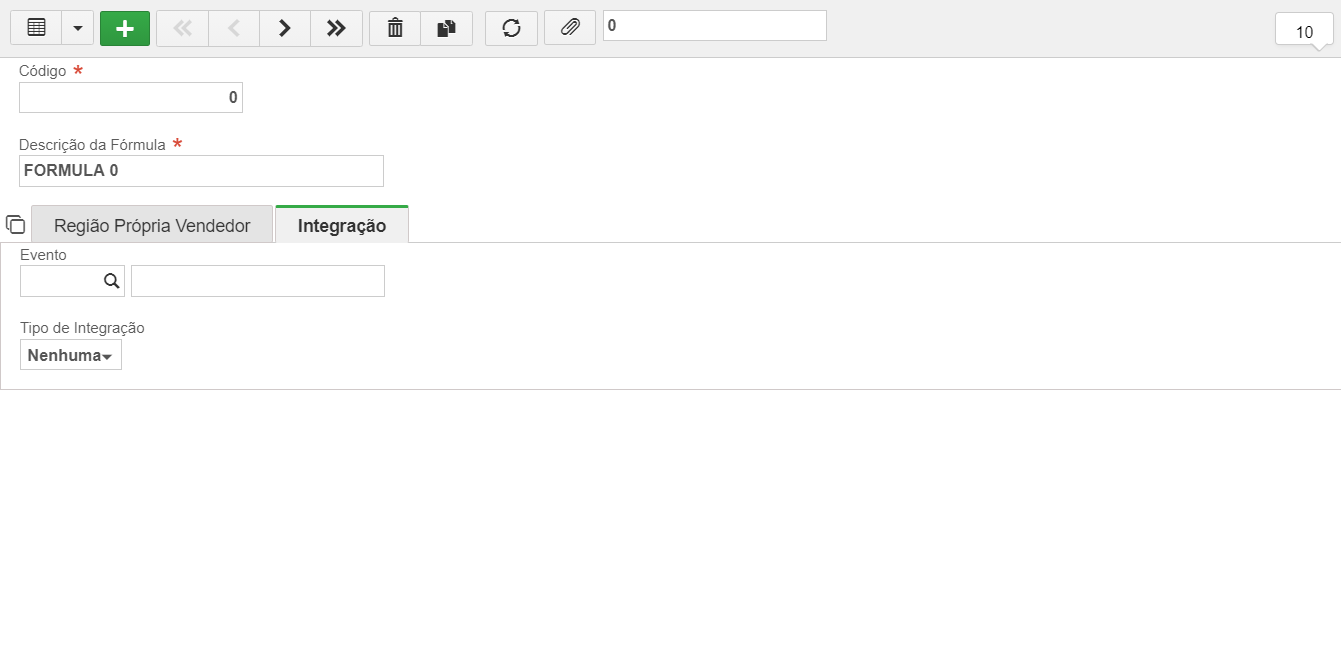Open Evento lookup with magnifier icon

pyautogui.click(x=112, y=281)
